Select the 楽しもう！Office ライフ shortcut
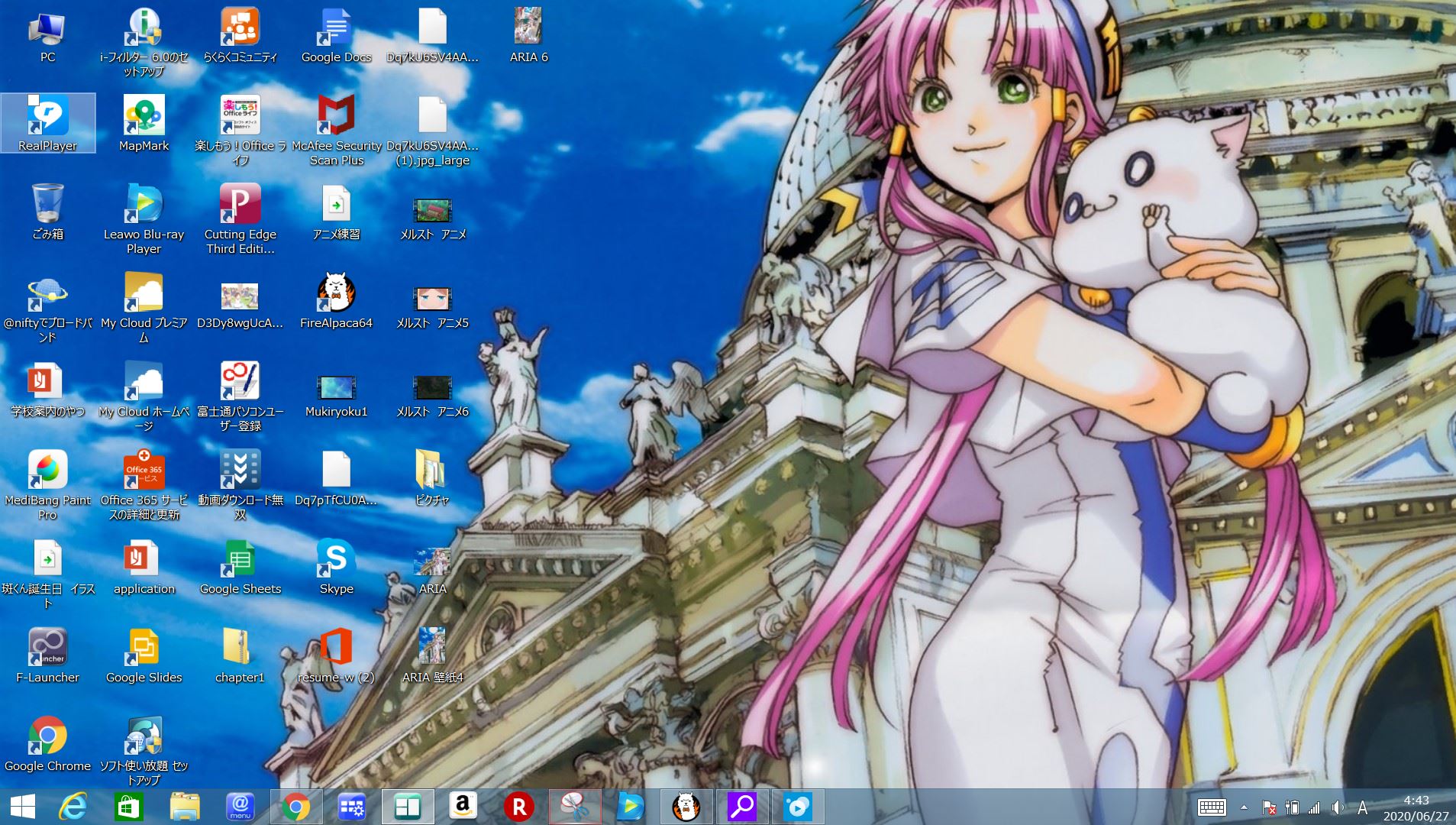Image resolution: width=1456 pixels, height=825 pixels. (x=240, y=130)
